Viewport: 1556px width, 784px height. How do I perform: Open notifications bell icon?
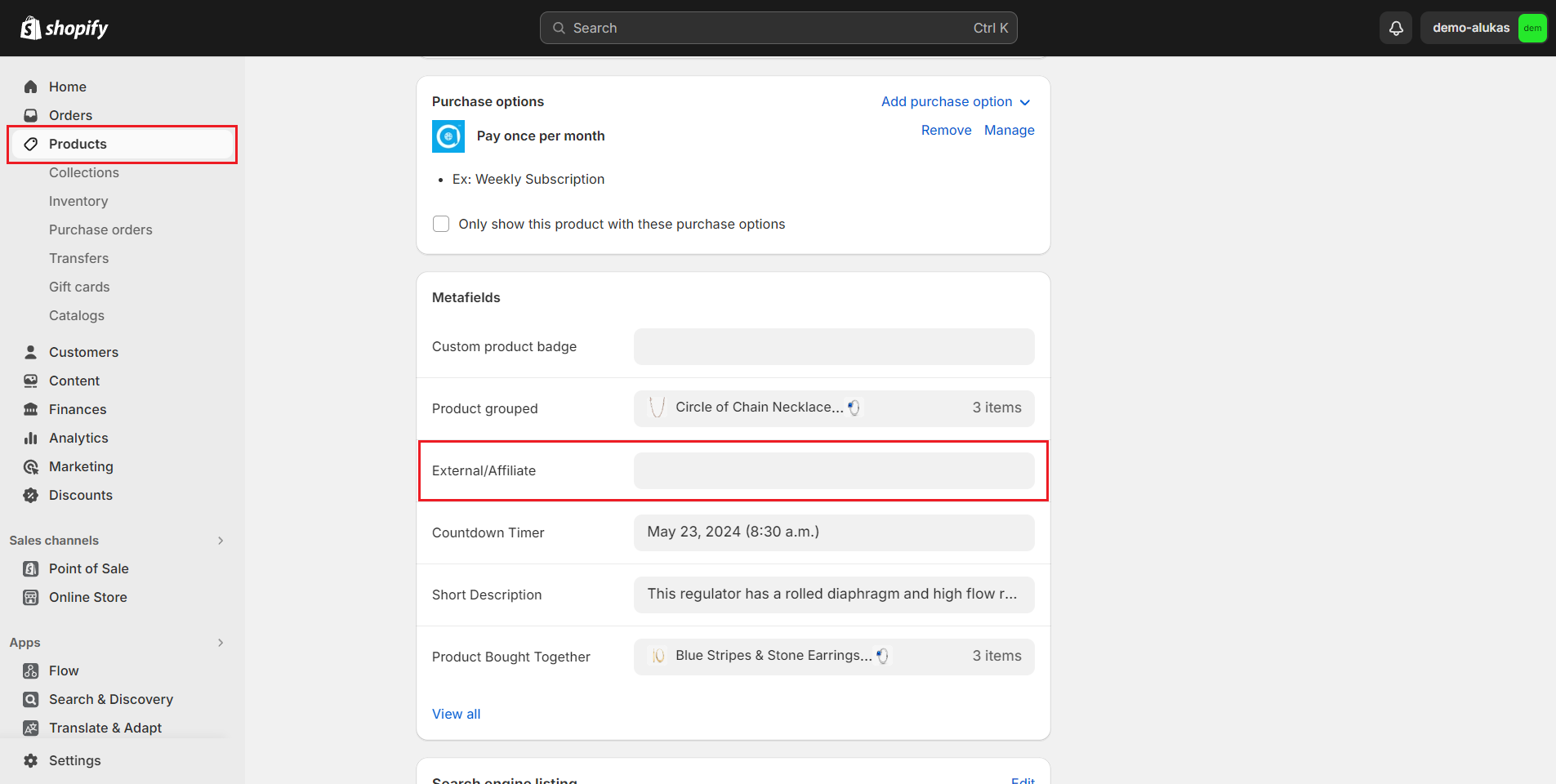pos(1396,28)
